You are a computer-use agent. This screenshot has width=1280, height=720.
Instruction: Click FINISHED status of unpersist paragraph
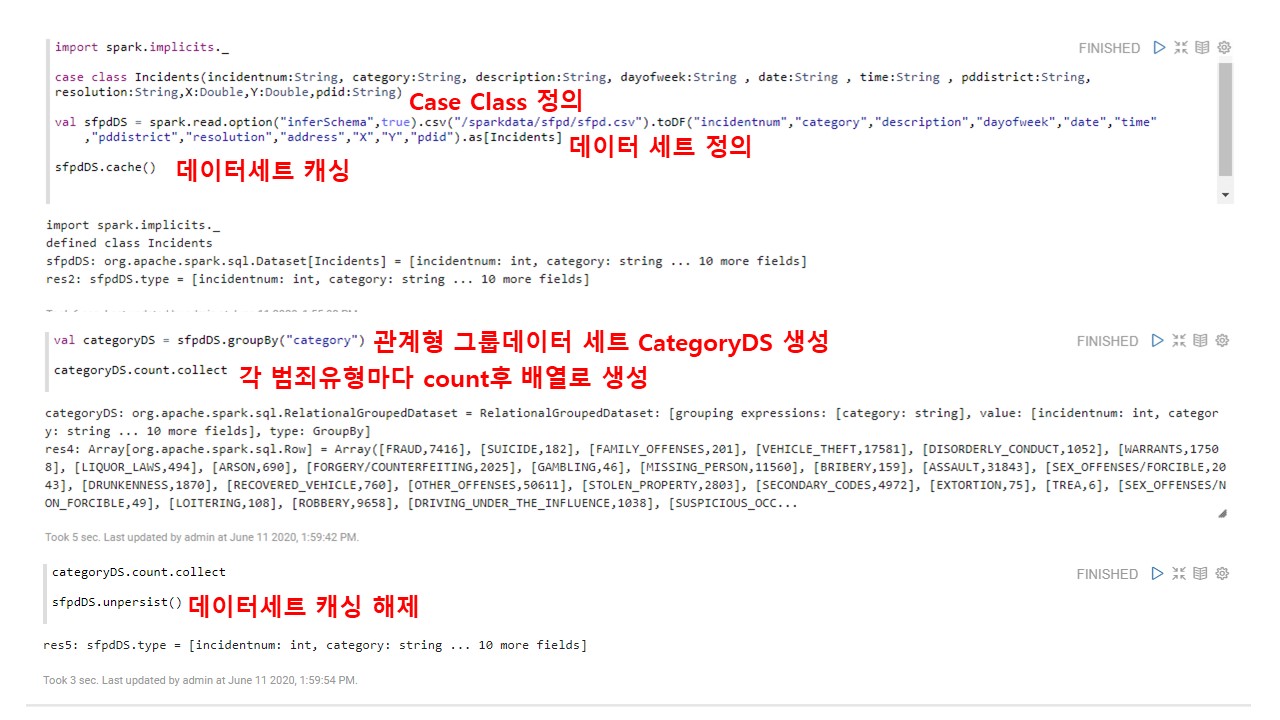[1108, 574]
